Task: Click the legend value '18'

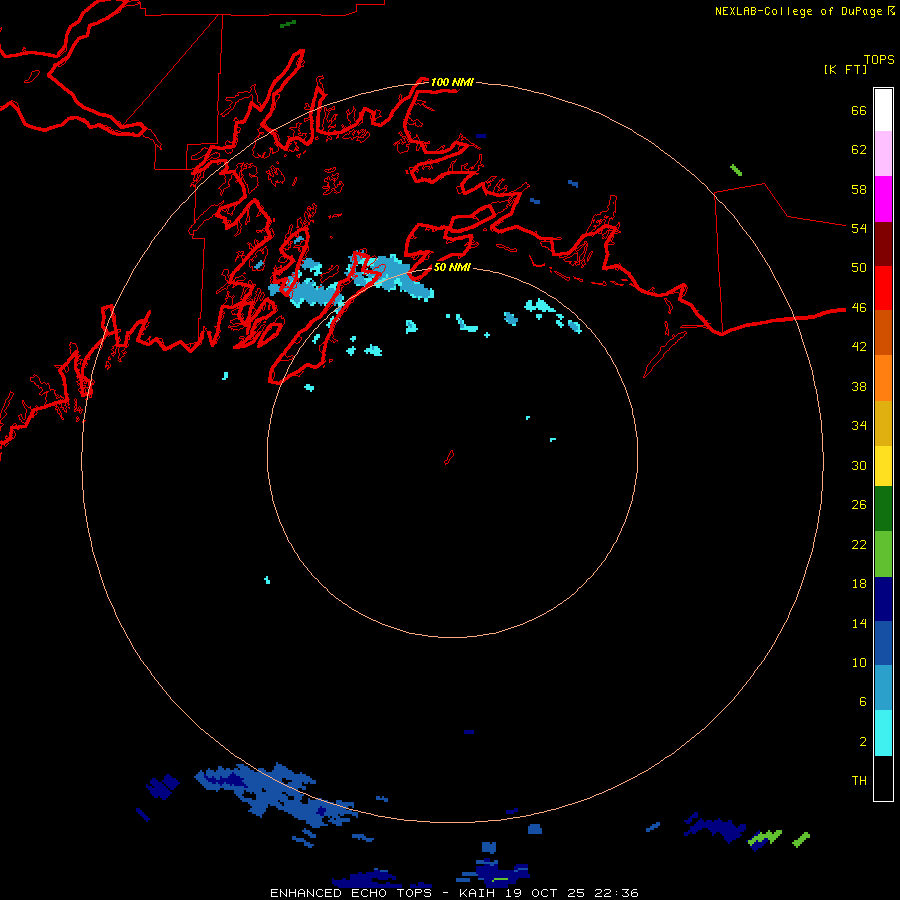Action: [x=859, y=584]
